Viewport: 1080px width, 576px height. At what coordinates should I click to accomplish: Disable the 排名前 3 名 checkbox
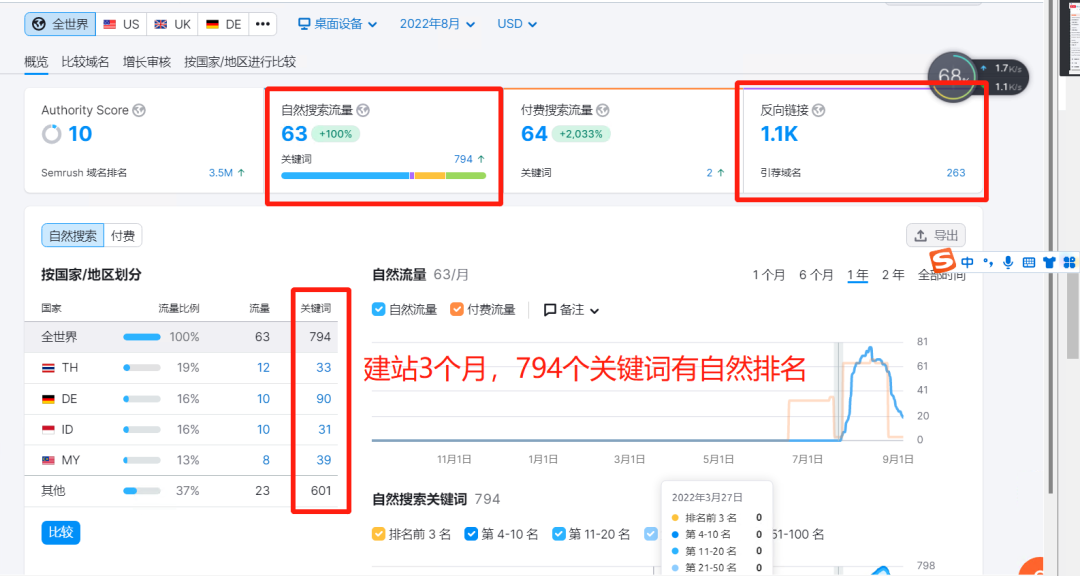coord(378,533)
